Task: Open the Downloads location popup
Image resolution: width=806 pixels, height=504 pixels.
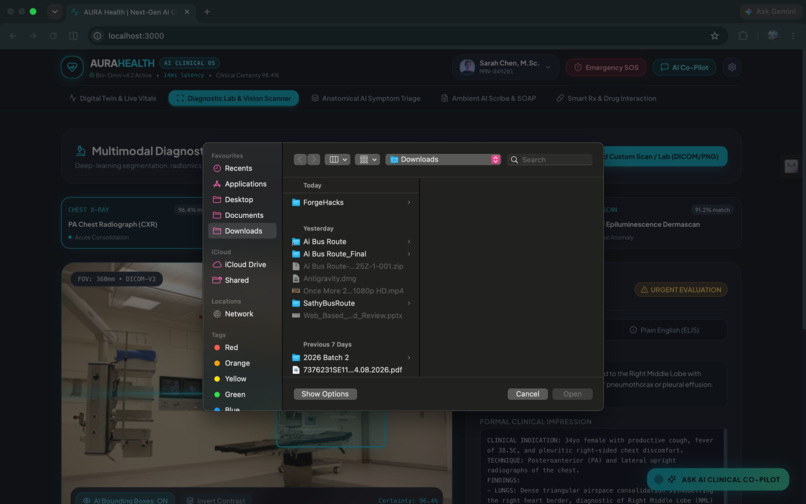Action: [x=443, y=159]
